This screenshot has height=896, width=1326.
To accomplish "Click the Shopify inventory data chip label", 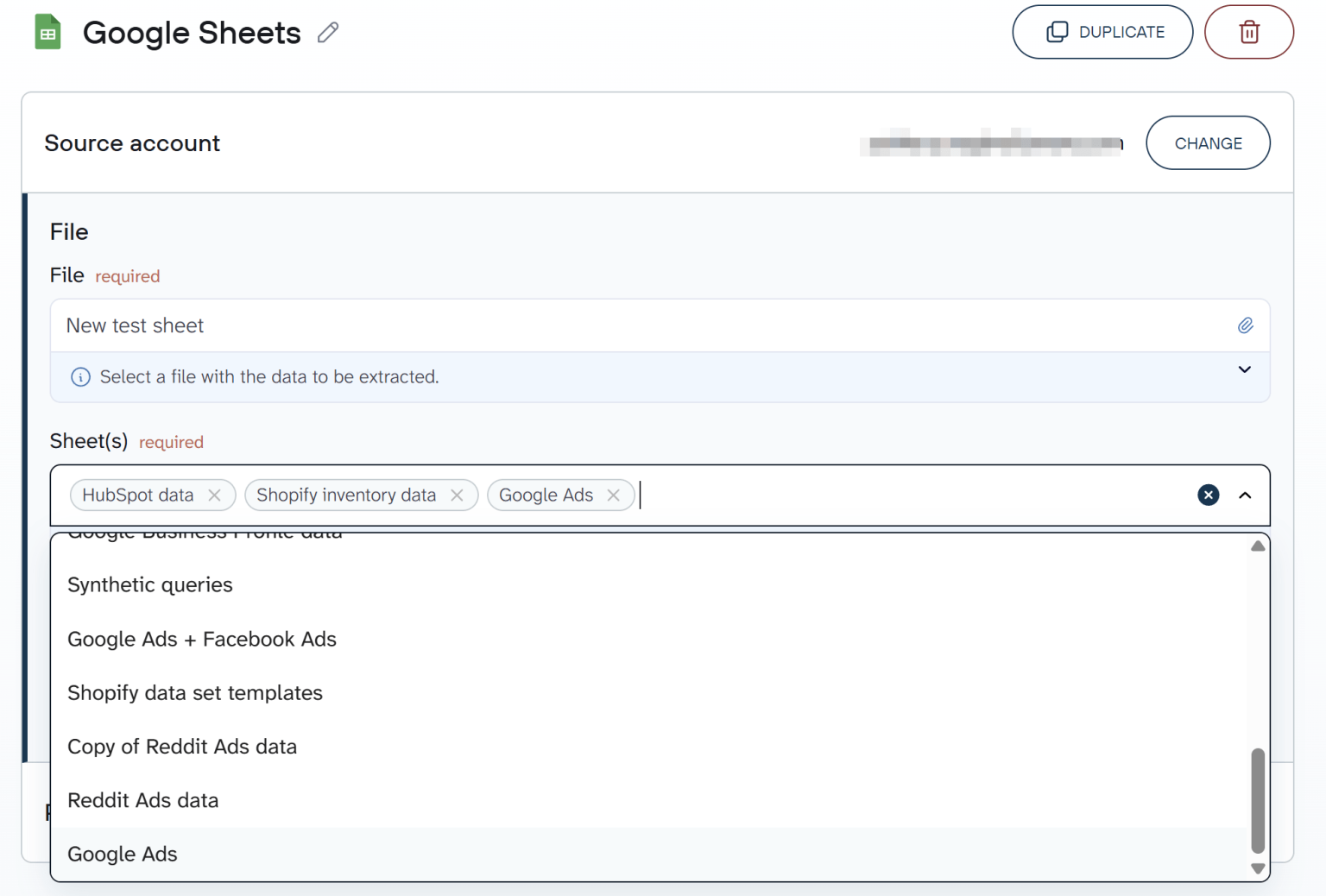I will 346,495.
